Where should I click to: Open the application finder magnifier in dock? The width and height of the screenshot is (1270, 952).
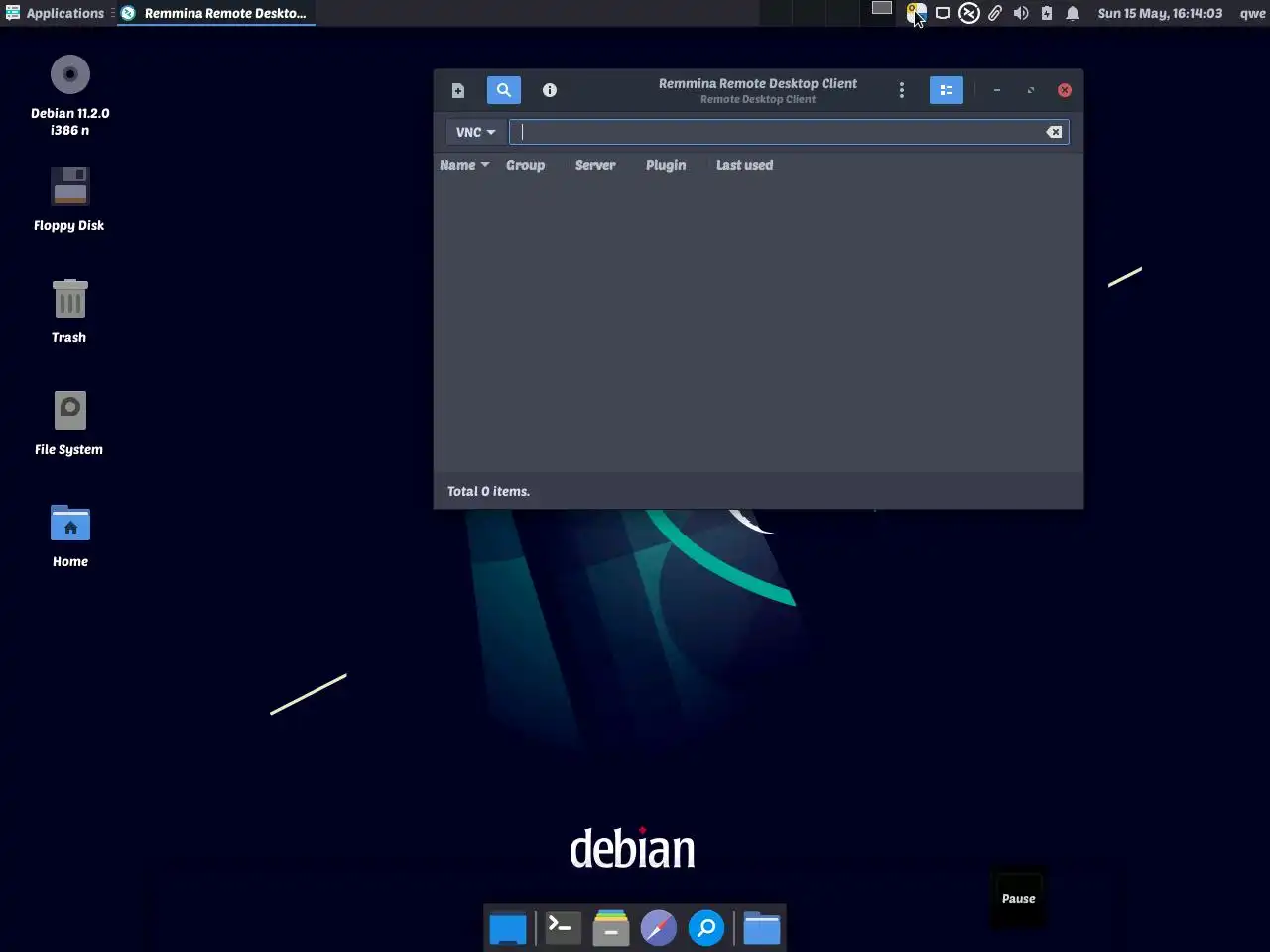706,928
